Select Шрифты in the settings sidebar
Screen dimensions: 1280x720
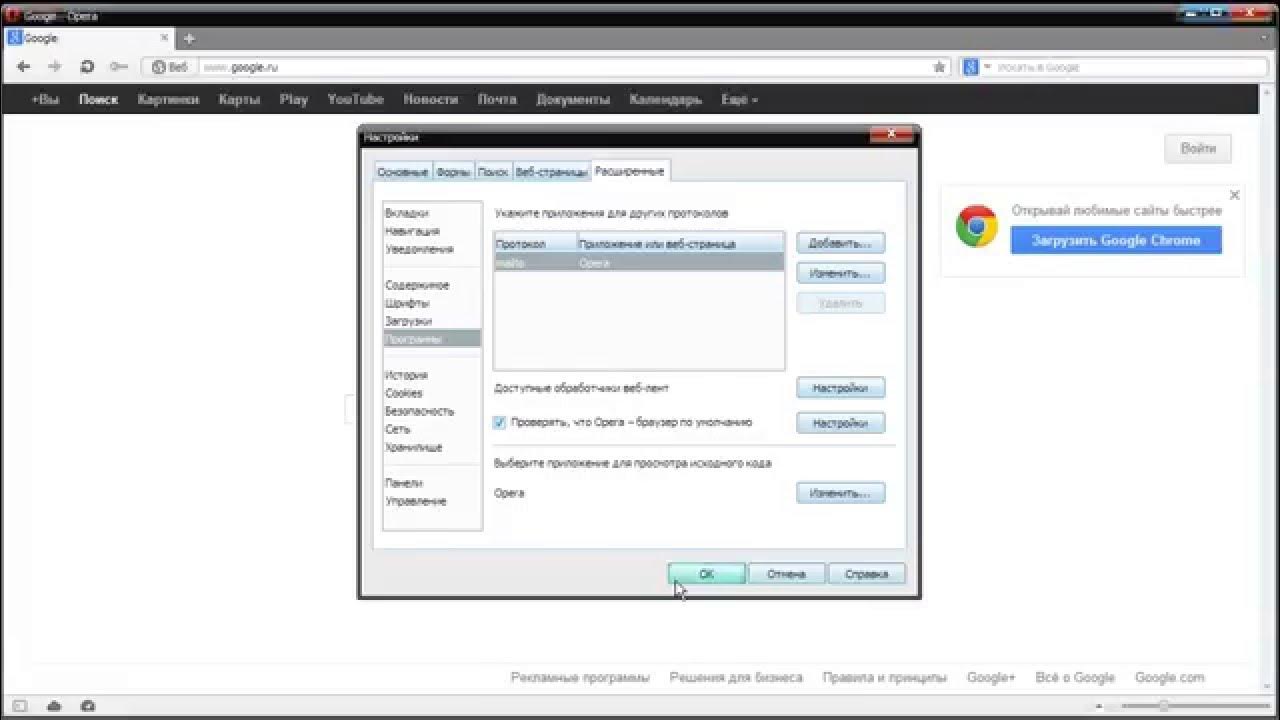[x=432, y=303]
